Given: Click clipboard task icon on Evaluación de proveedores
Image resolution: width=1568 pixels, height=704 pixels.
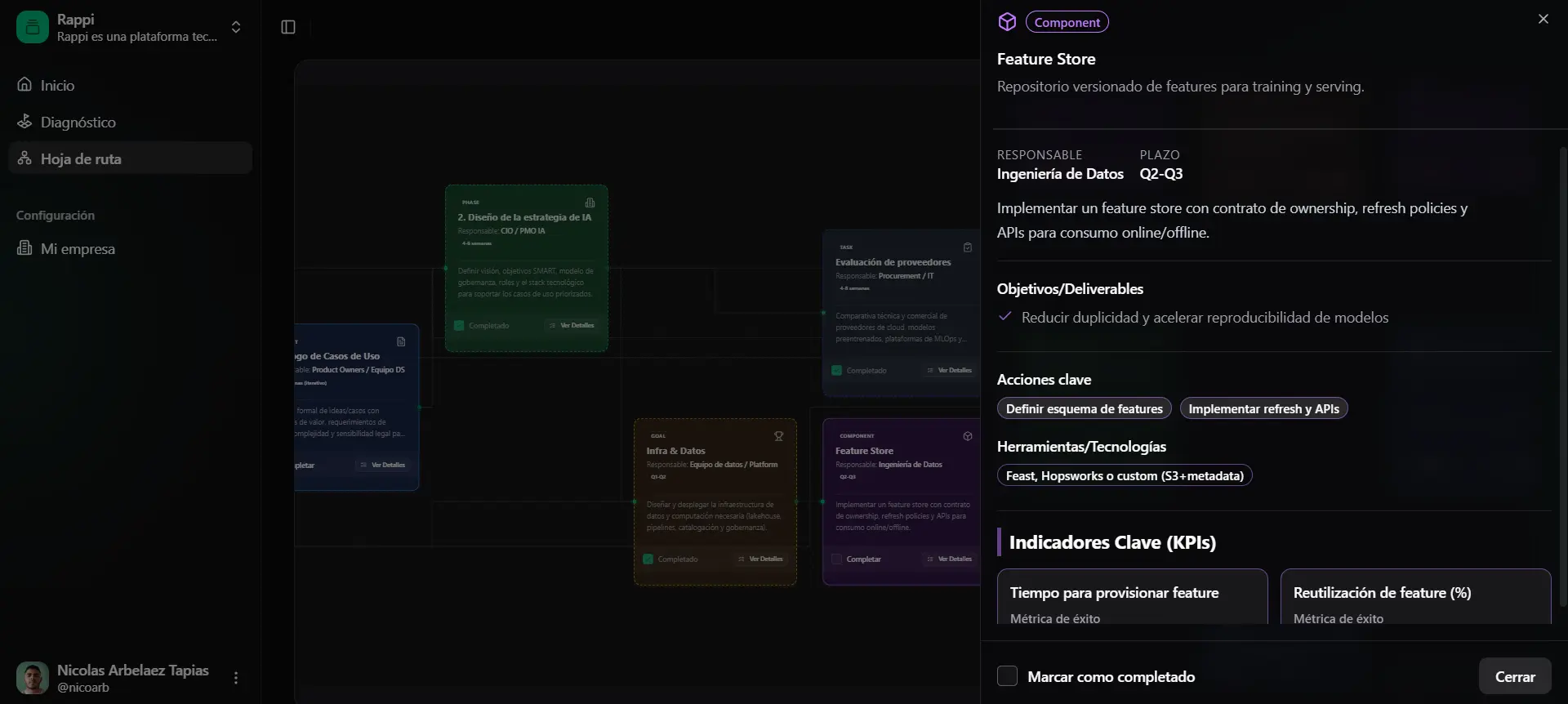Looking at the screenshot, I should 967,247.
